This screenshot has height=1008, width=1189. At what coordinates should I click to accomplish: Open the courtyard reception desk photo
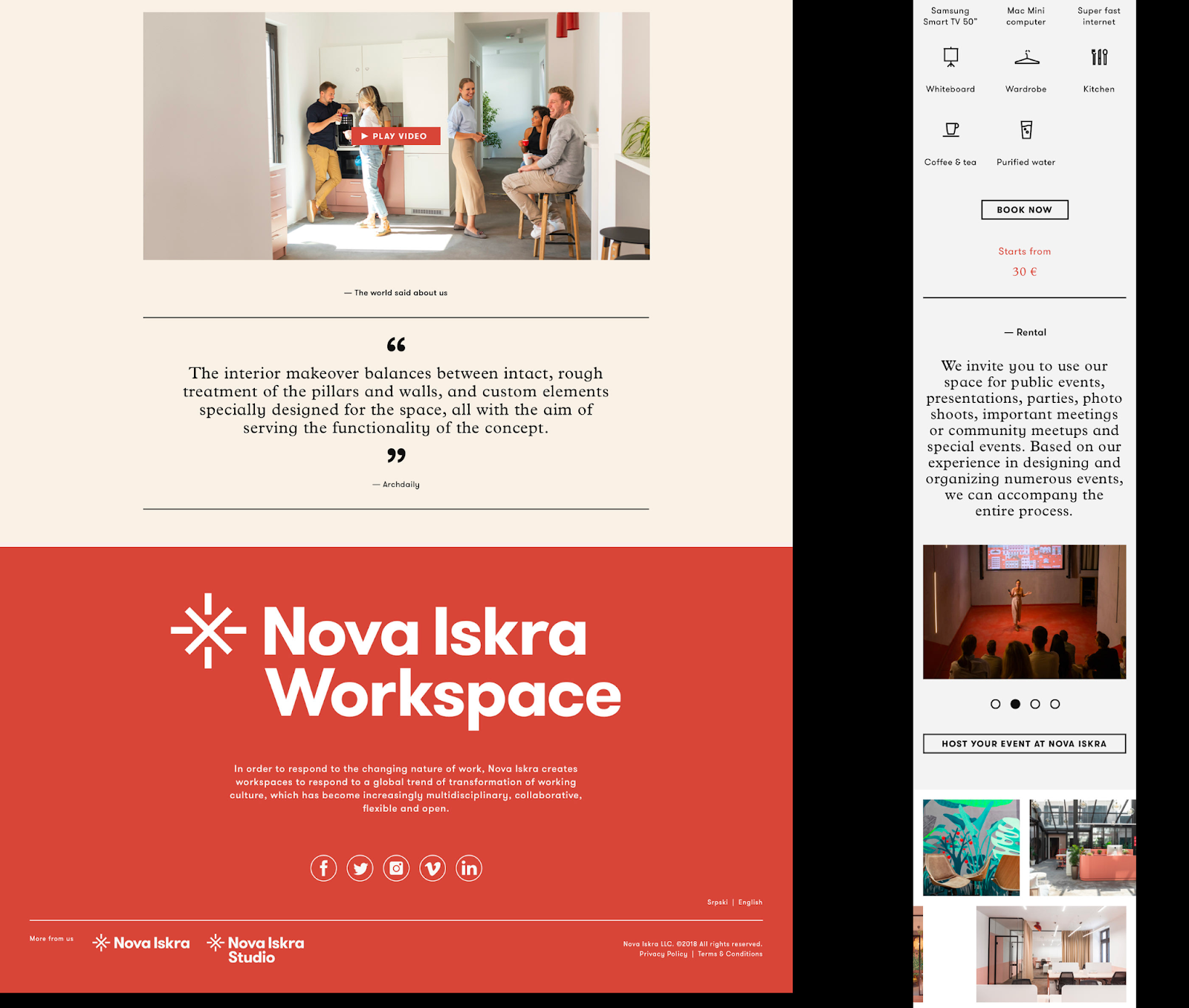click(1083, 847)
